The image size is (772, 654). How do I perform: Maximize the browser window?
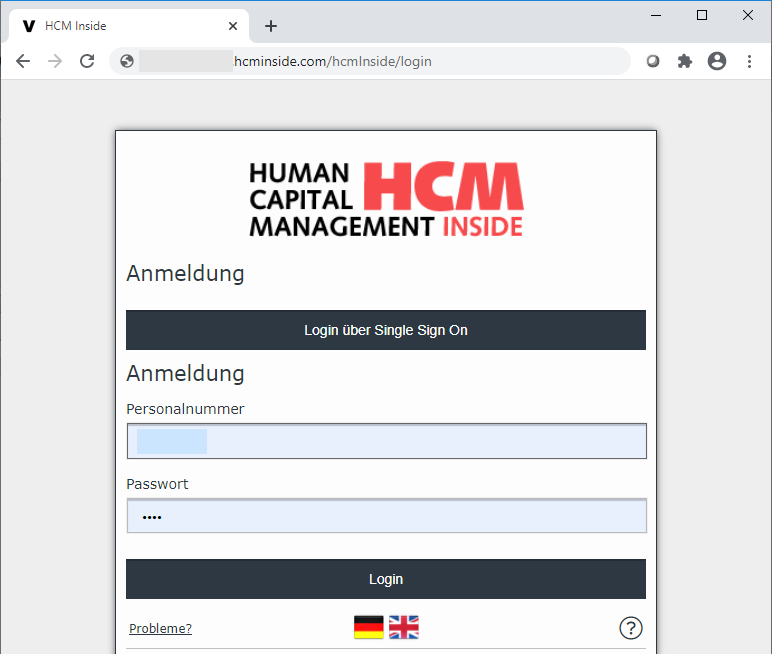pos(702,15)
